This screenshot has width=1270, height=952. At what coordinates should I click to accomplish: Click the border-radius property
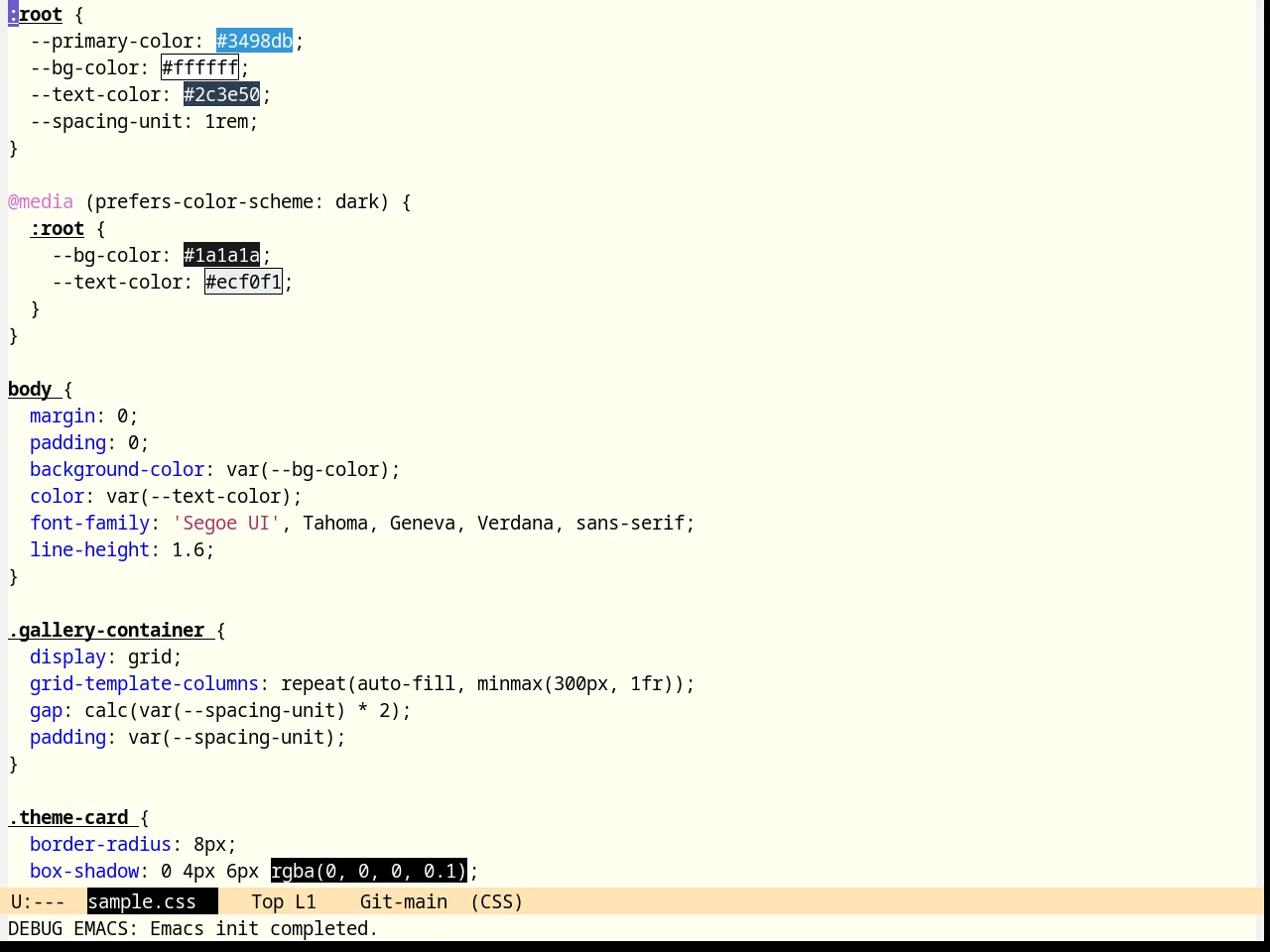(x=100, y=844)
